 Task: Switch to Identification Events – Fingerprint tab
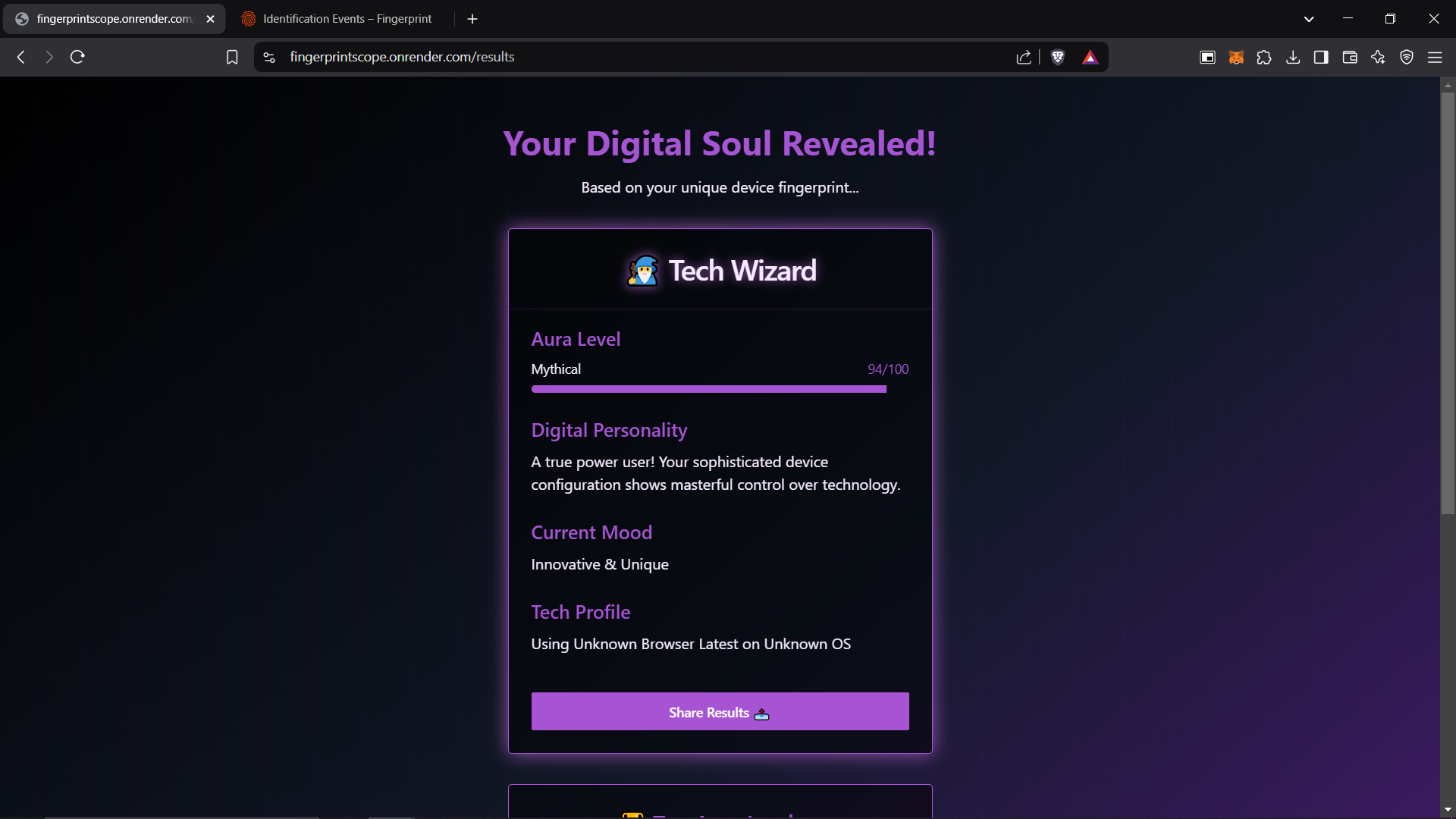pos(347,19)
